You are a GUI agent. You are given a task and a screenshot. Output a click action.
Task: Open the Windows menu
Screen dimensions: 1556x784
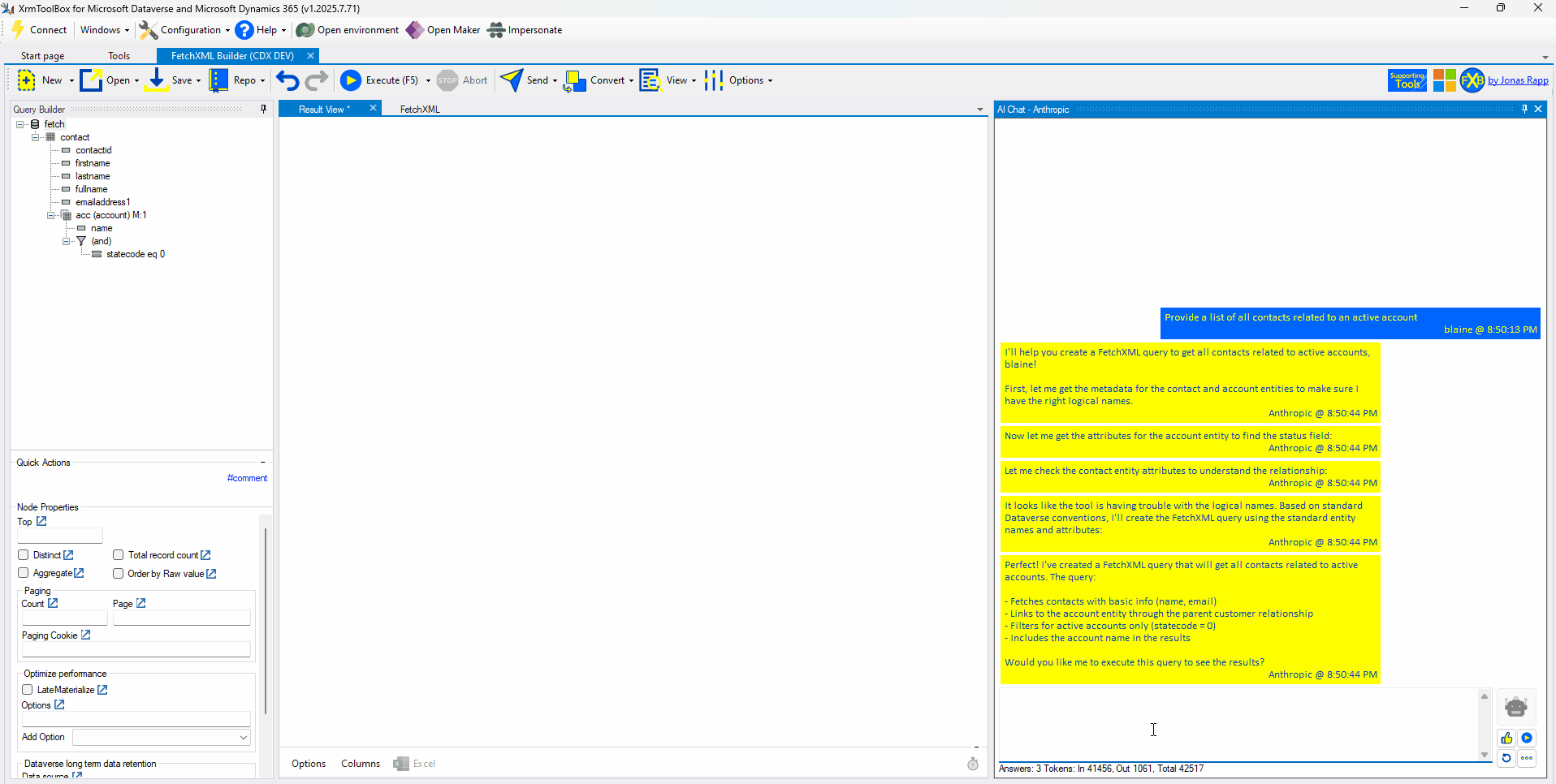[104, 30]
